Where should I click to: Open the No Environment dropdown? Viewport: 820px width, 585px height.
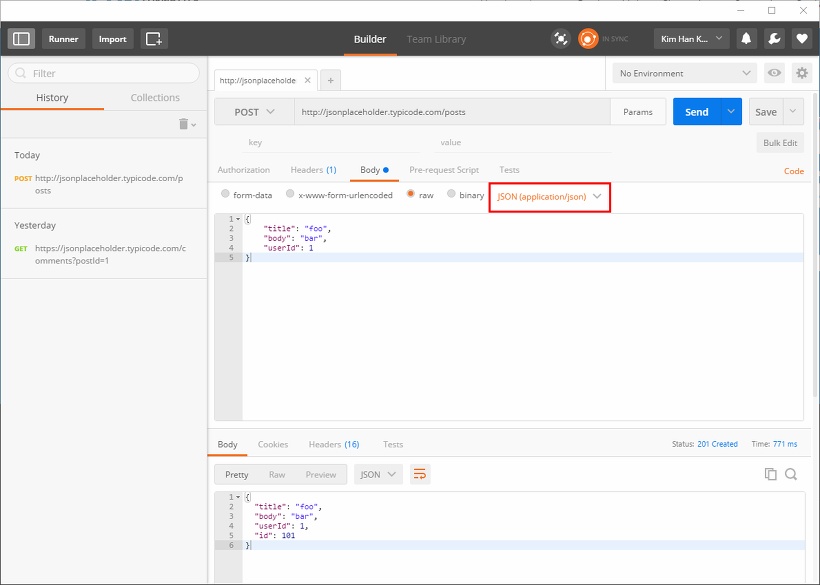point(685,73)
